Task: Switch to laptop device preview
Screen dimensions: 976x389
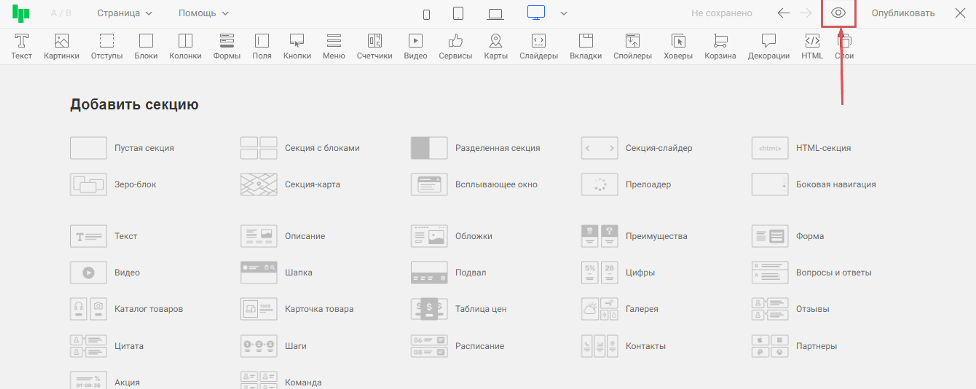Action: (x=495, y=14)
